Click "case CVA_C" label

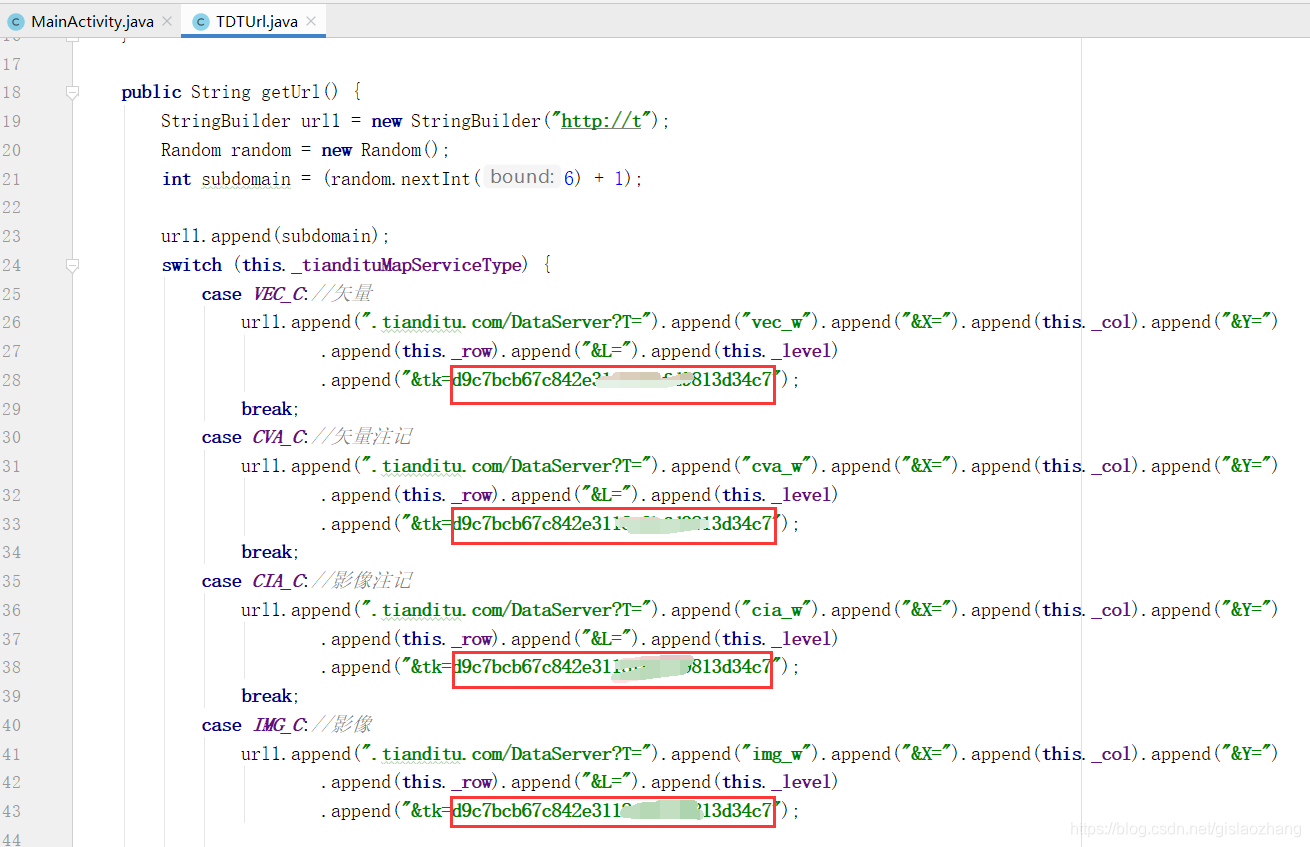pyautogui.click(x=255, y=437)
